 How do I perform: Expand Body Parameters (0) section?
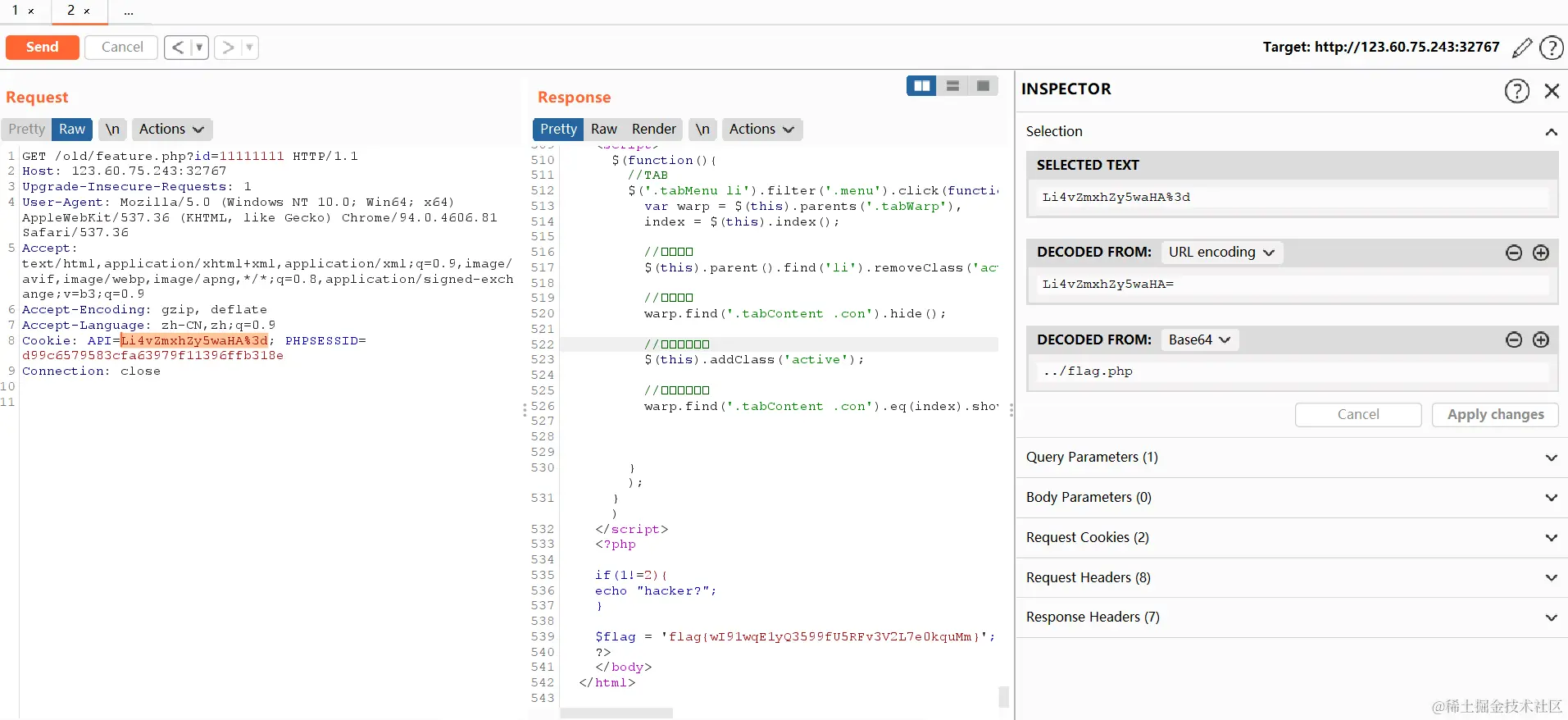pos(1292,498)
